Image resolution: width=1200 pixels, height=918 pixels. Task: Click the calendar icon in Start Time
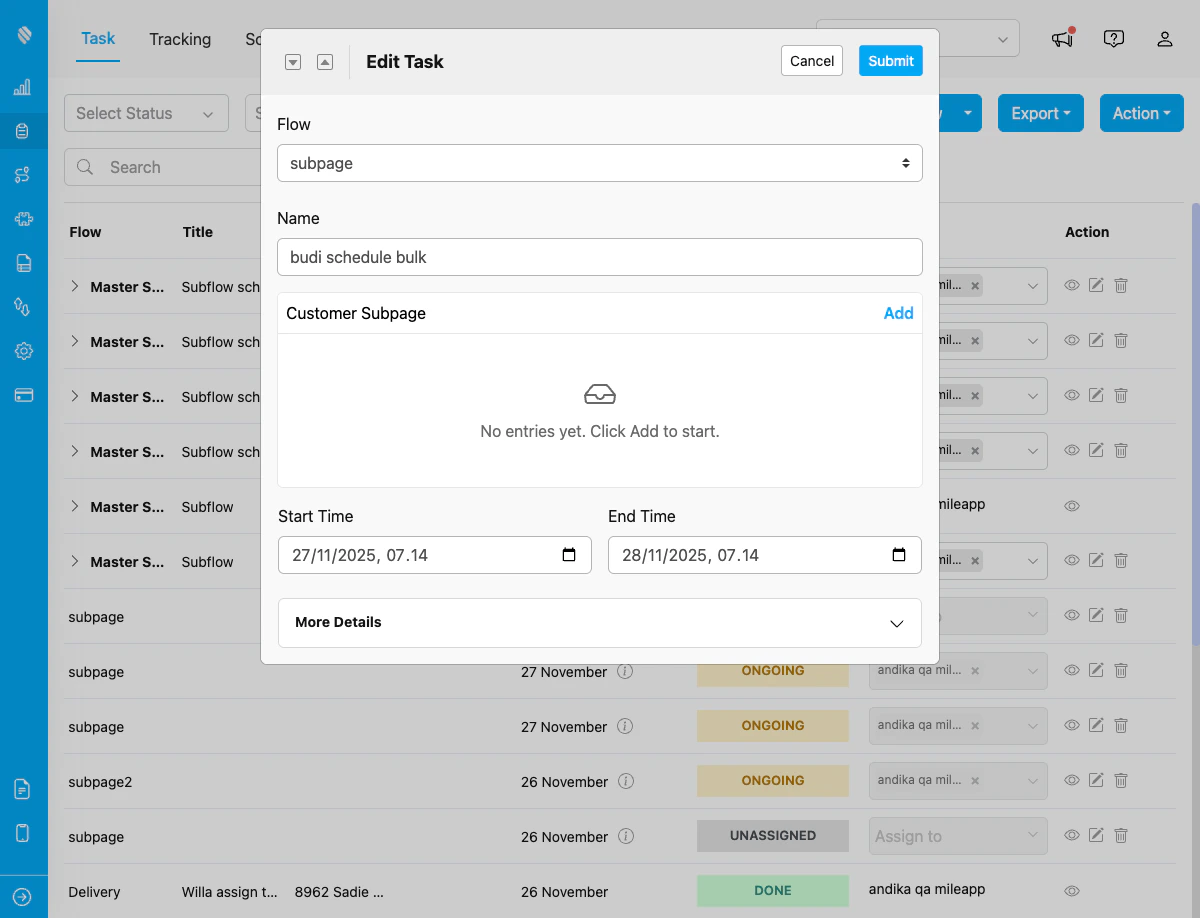pyautogui.click(x=569, y=555)
